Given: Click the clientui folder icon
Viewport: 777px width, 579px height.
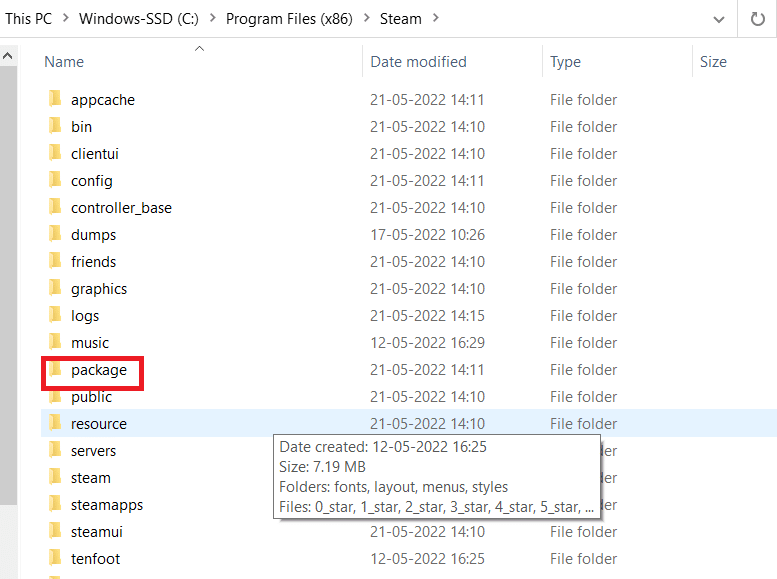Looking at the screenshot, I should click(x=56, y=153).
